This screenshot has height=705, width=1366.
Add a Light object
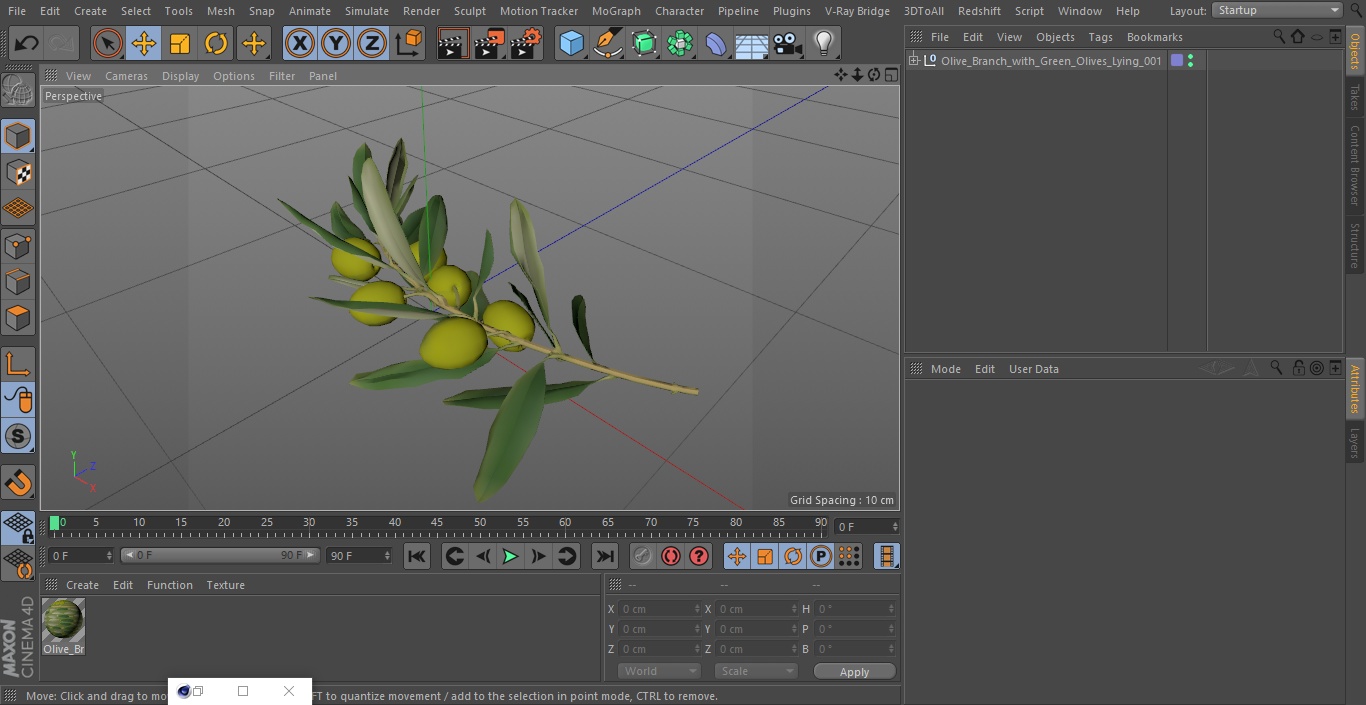(823, 44)
